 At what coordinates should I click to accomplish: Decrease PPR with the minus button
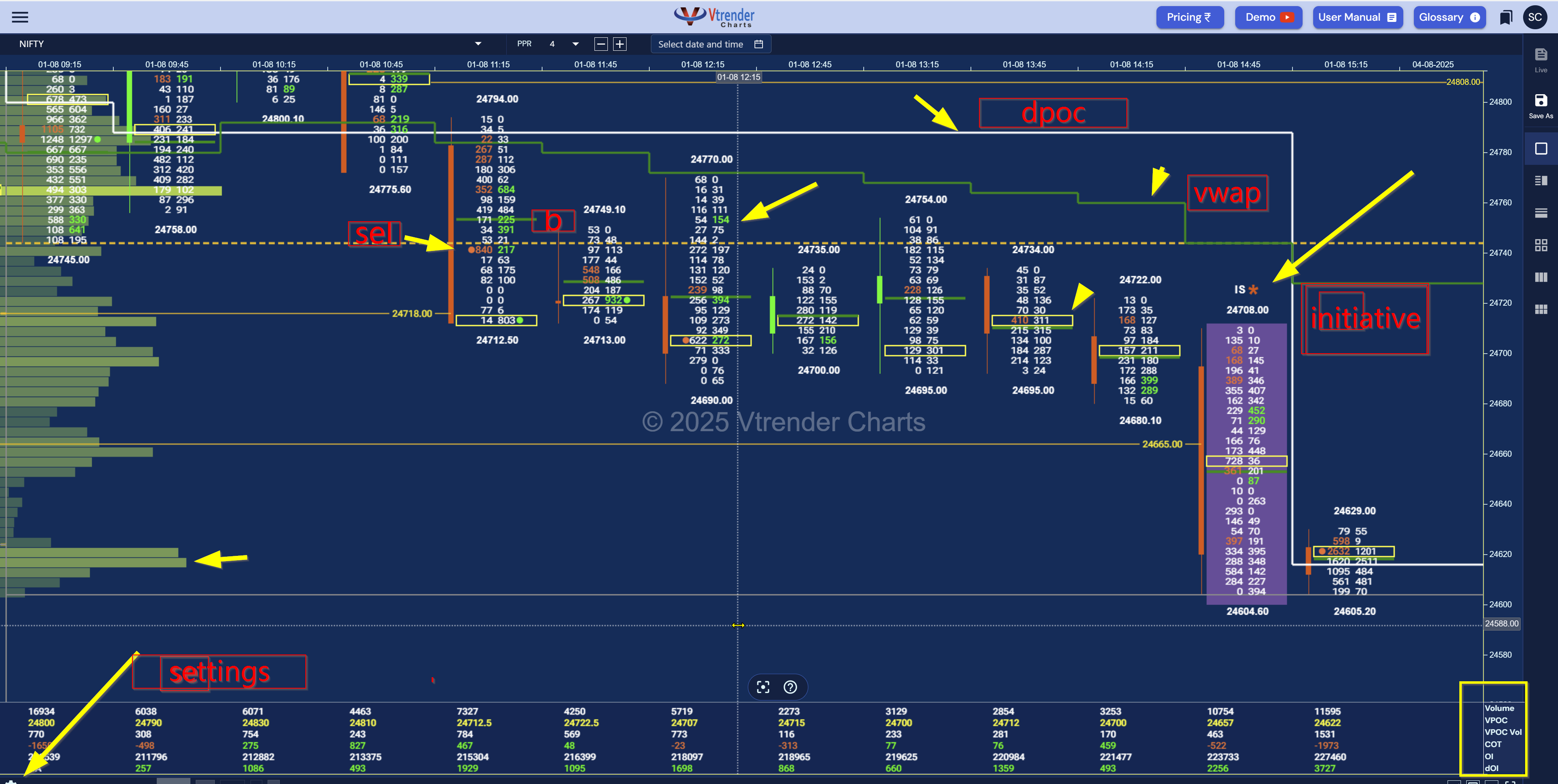(x=601, y=43)
